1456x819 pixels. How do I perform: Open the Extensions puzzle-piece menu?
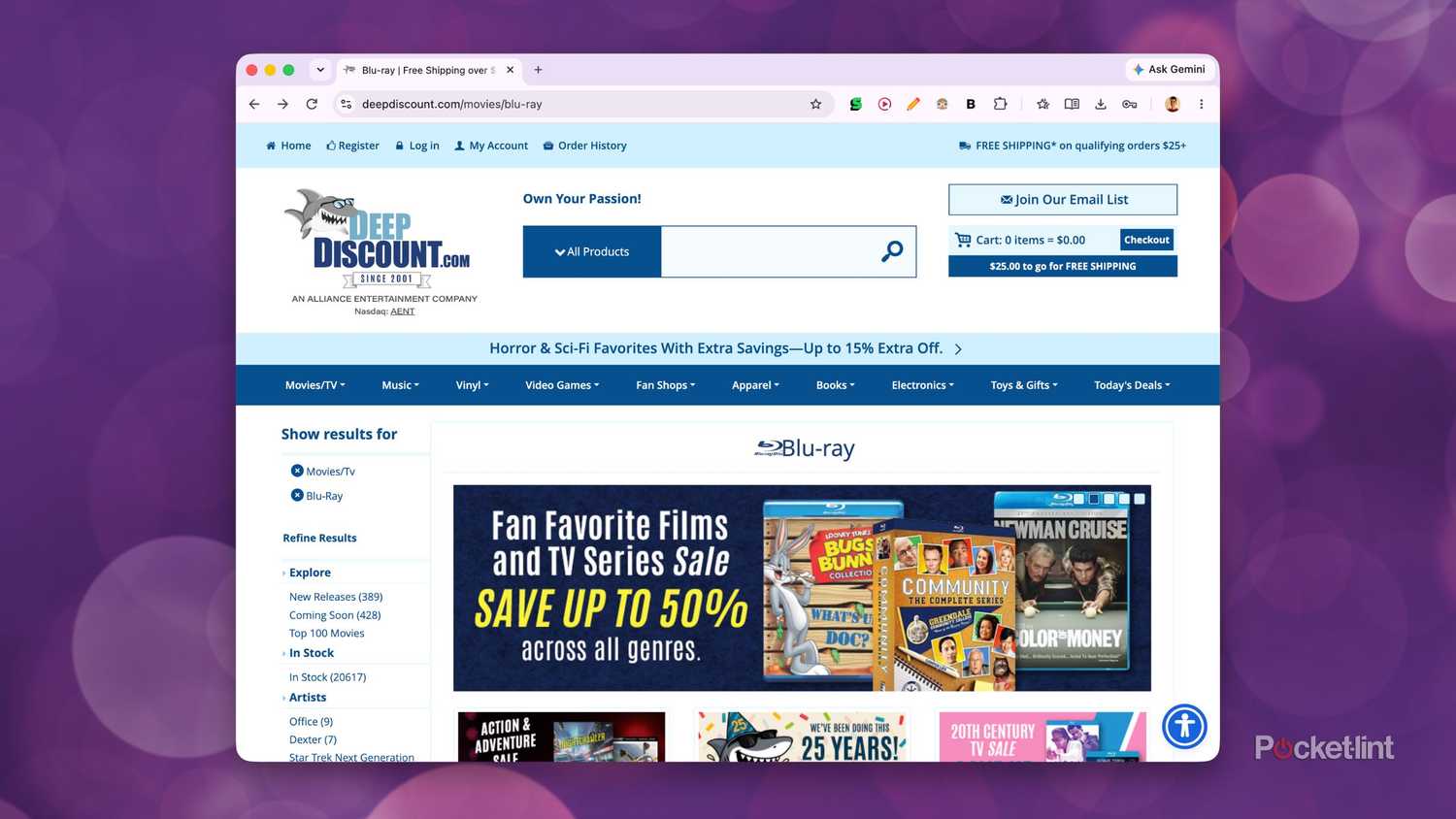[1000, 104]
